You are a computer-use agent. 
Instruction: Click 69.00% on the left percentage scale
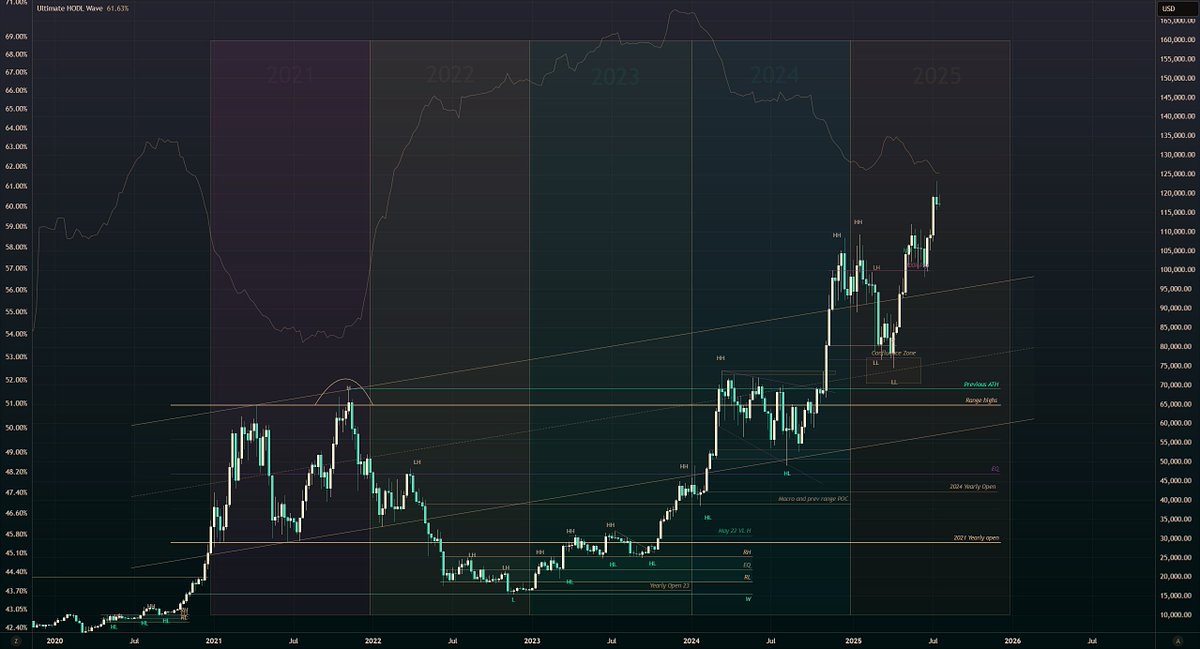pyautogui.click(x=17, y=36)
